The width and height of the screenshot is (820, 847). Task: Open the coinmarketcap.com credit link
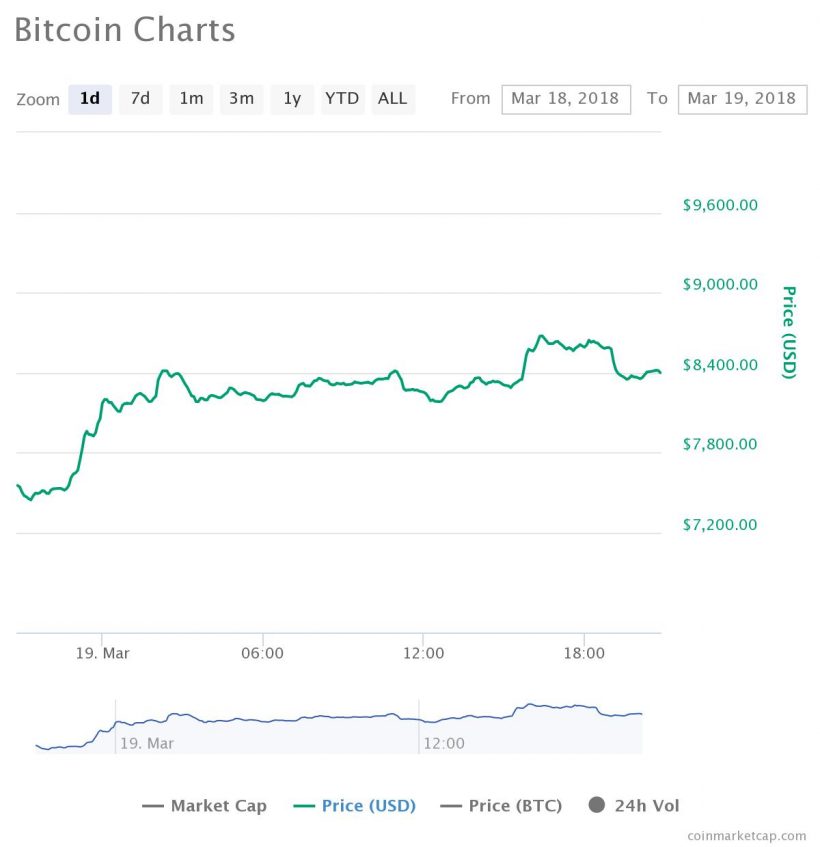tap(746, 836)
